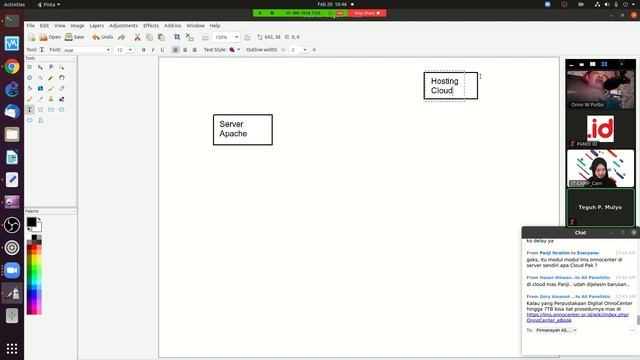Click the Stop Share button
The image size is (640, 360).
(367, 13)
